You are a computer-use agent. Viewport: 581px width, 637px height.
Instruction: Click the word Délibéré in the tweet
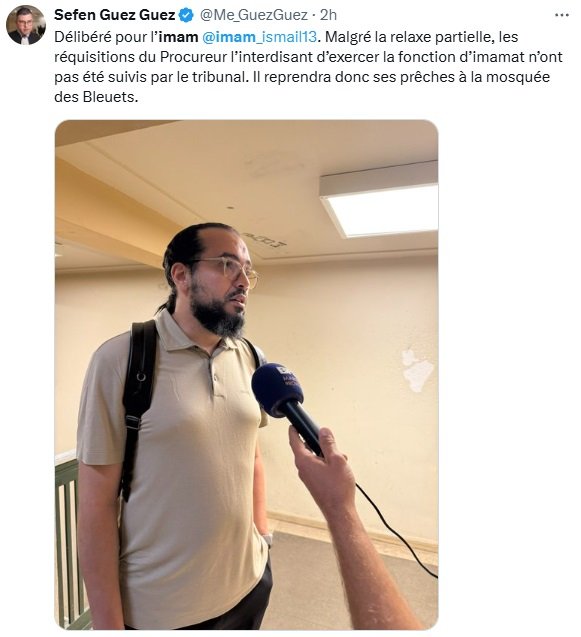point(82,37)
